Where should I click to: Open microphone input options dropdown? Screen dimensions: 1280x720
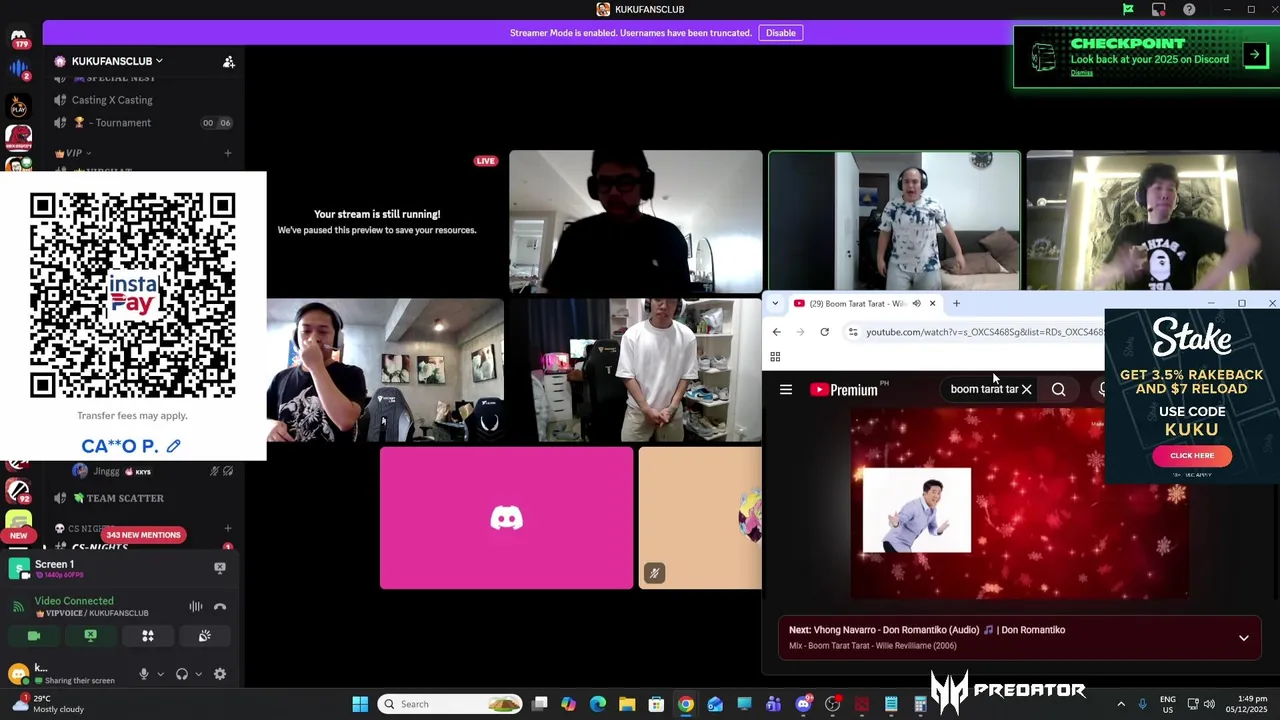pos(160,674)
